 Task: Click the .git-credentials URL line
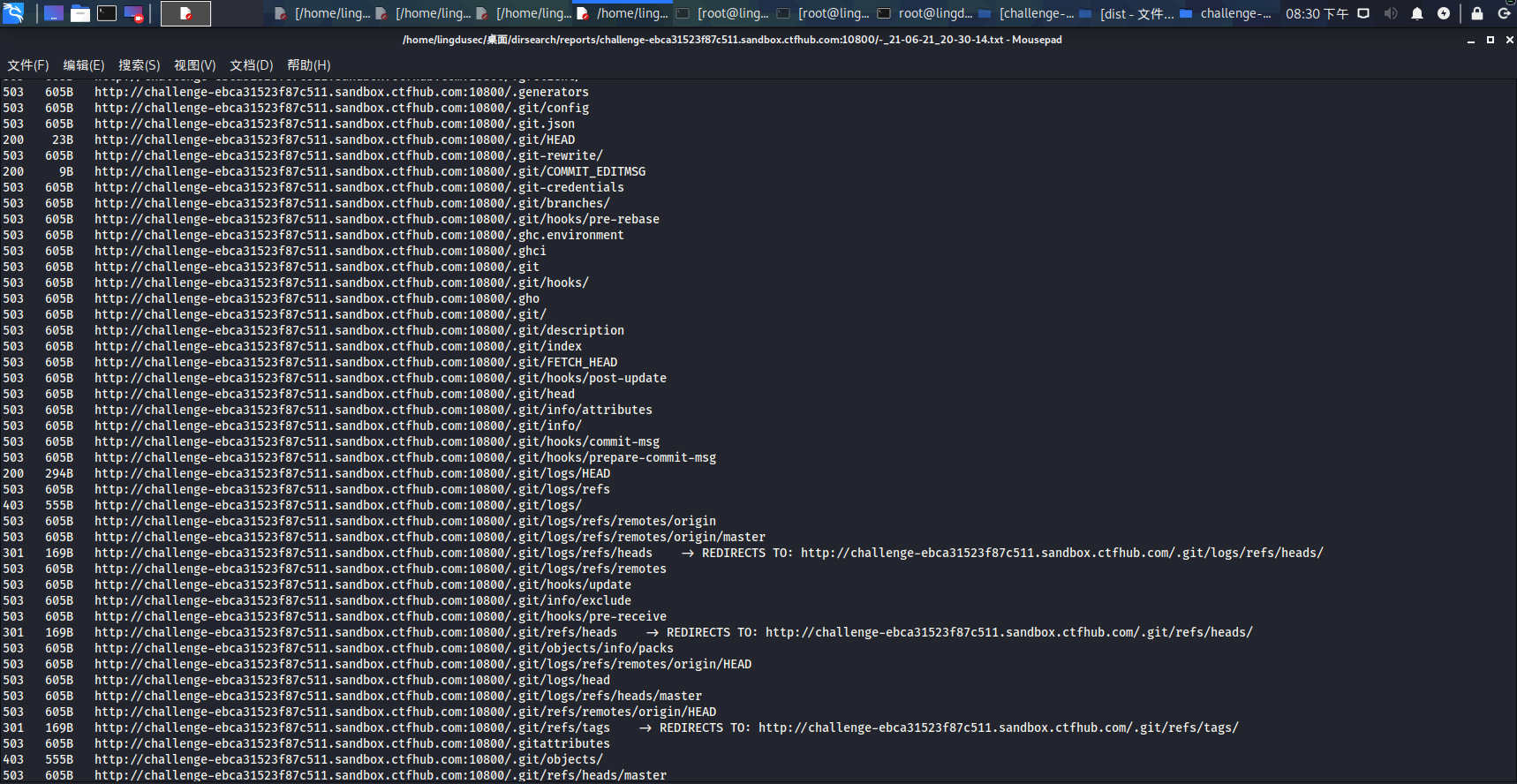click(x=359, y=187)
